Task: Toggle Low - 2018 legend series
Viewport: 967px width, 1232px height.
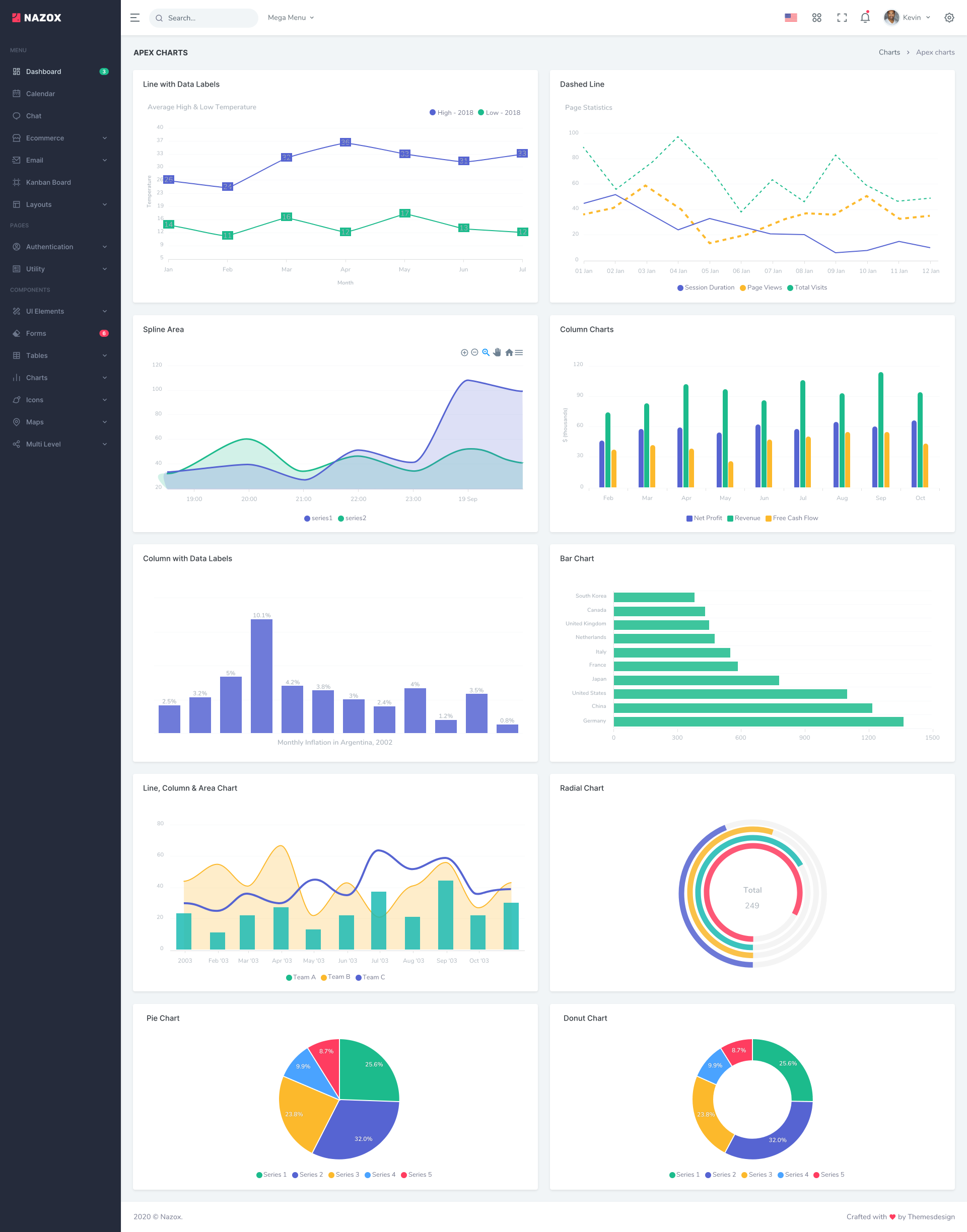Action: [x=499, y=113]
